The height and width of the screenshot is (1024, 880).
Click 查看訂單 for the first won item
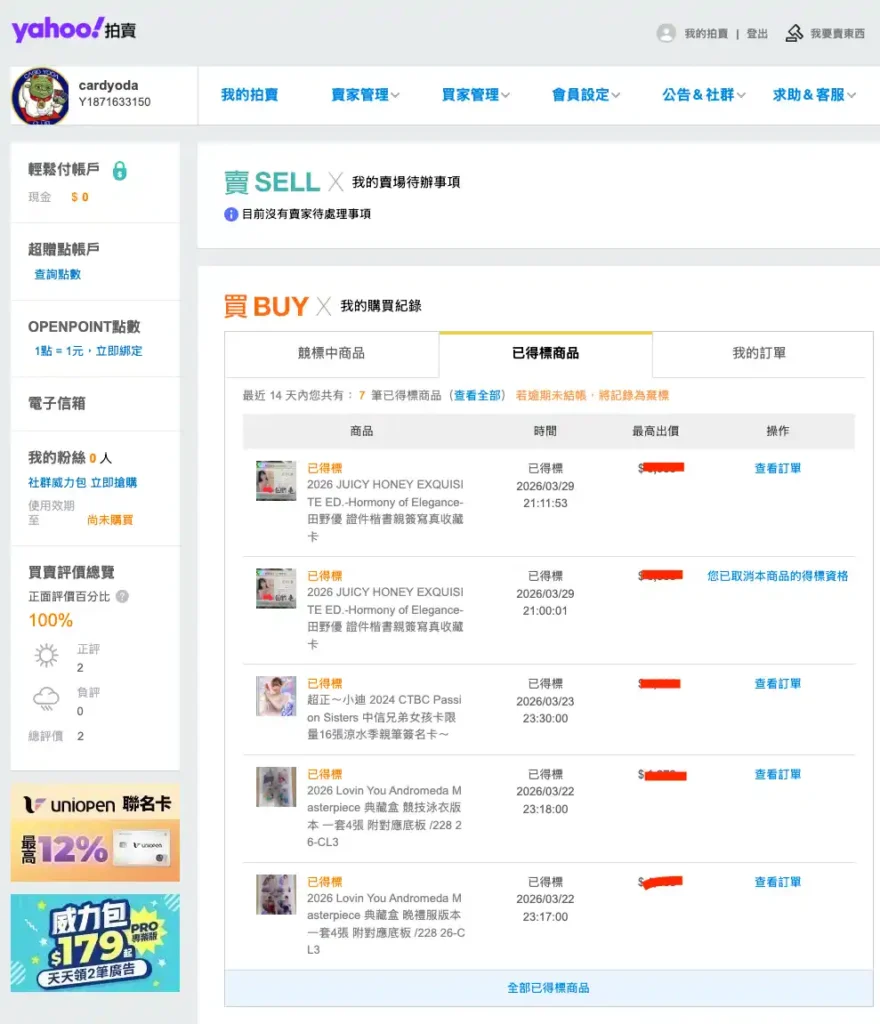pyautogui.click(x=777, y=468)
